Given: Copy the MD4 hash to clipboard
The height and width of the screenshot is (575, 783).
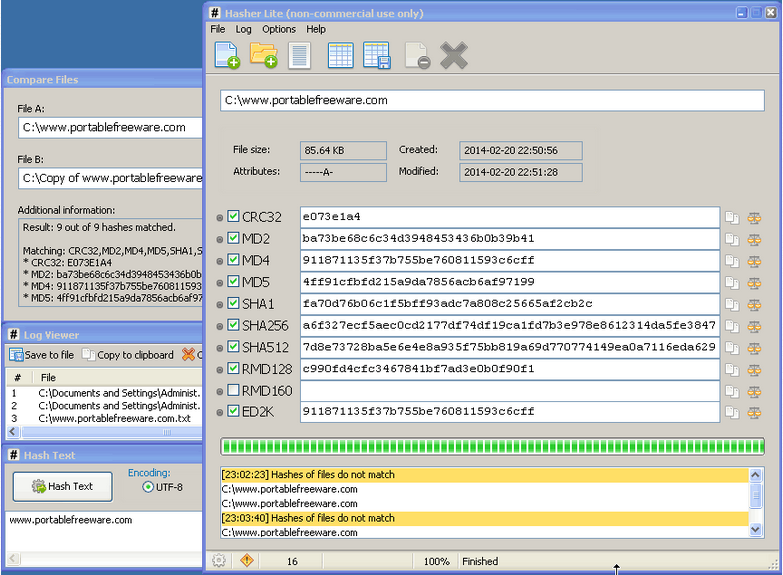Looking at the screenshot, I should [732, 261].
